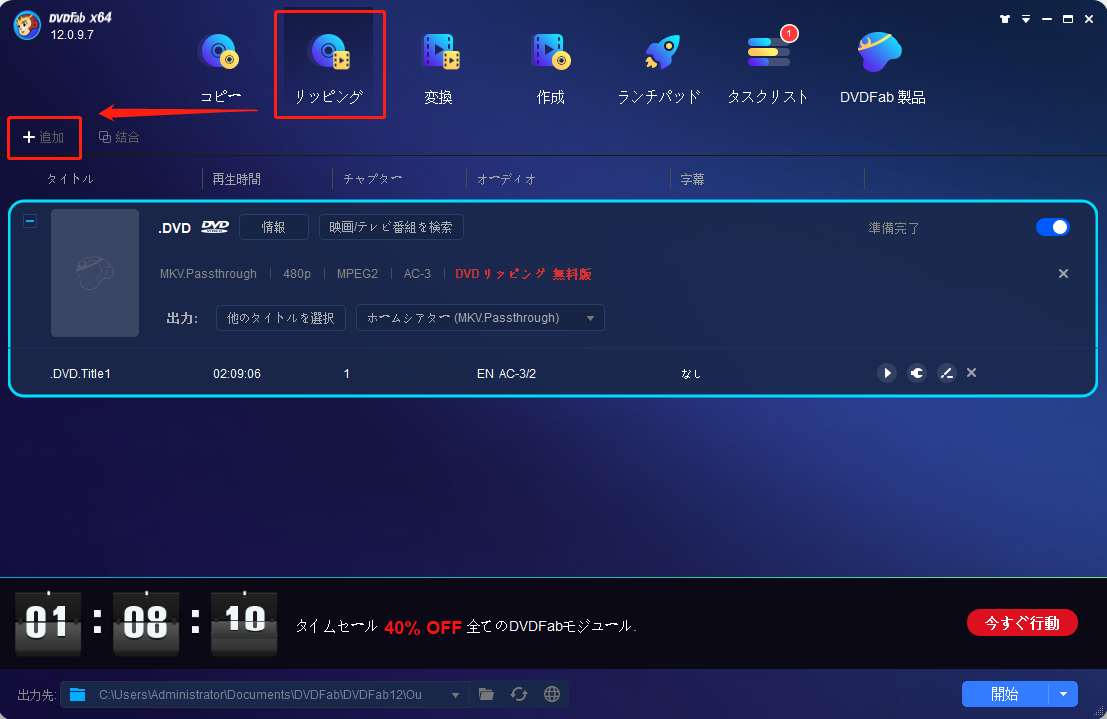Click 映画/テレビ番組を検索 button
Viewport: 1107px width, 719px height.
pyautogui.click(x=391, y=227)
